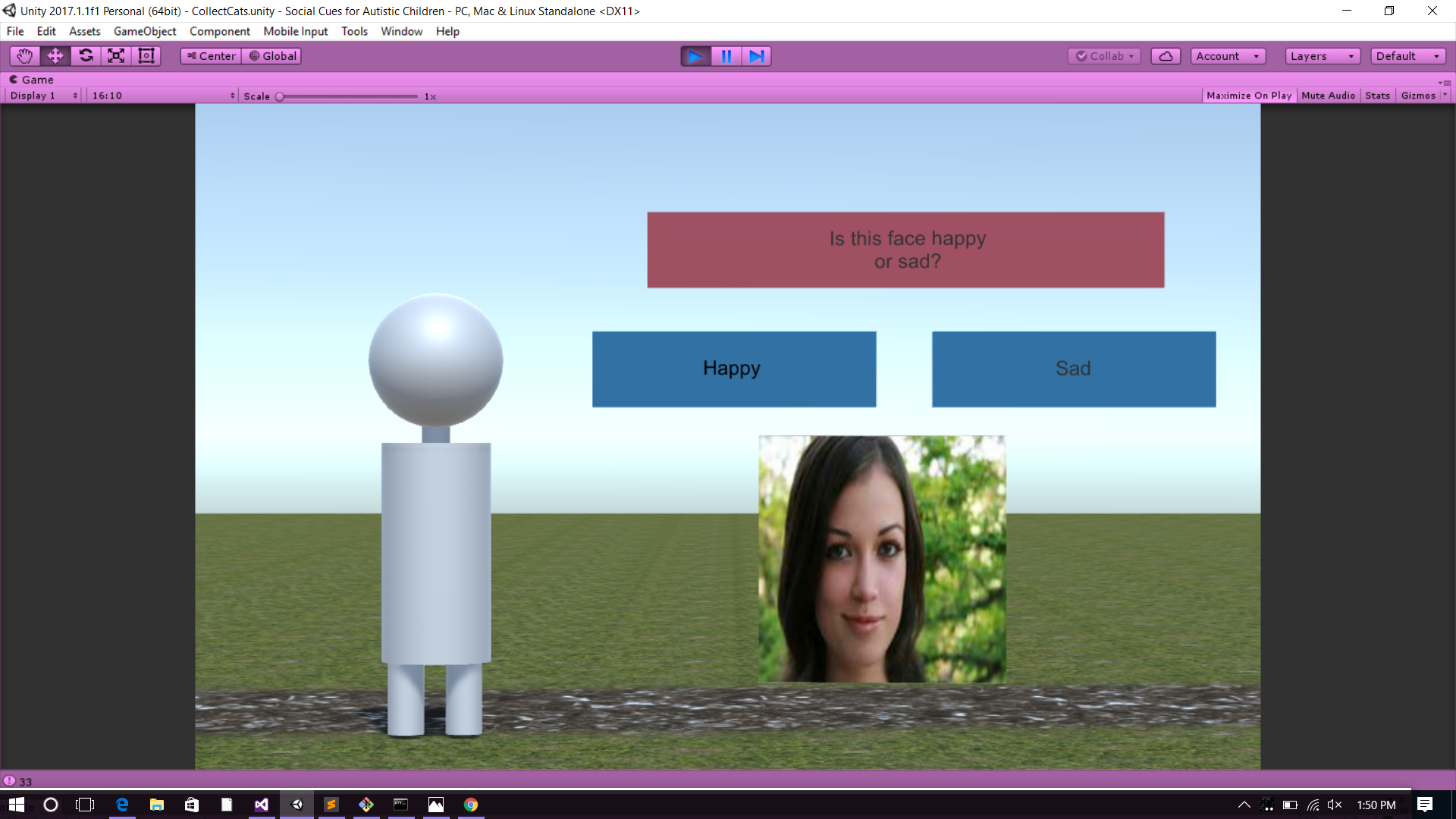This screenshot has width=1456, height=819.
Task: Toggle Mute Audio in Game view
Action: point(1328,96)
